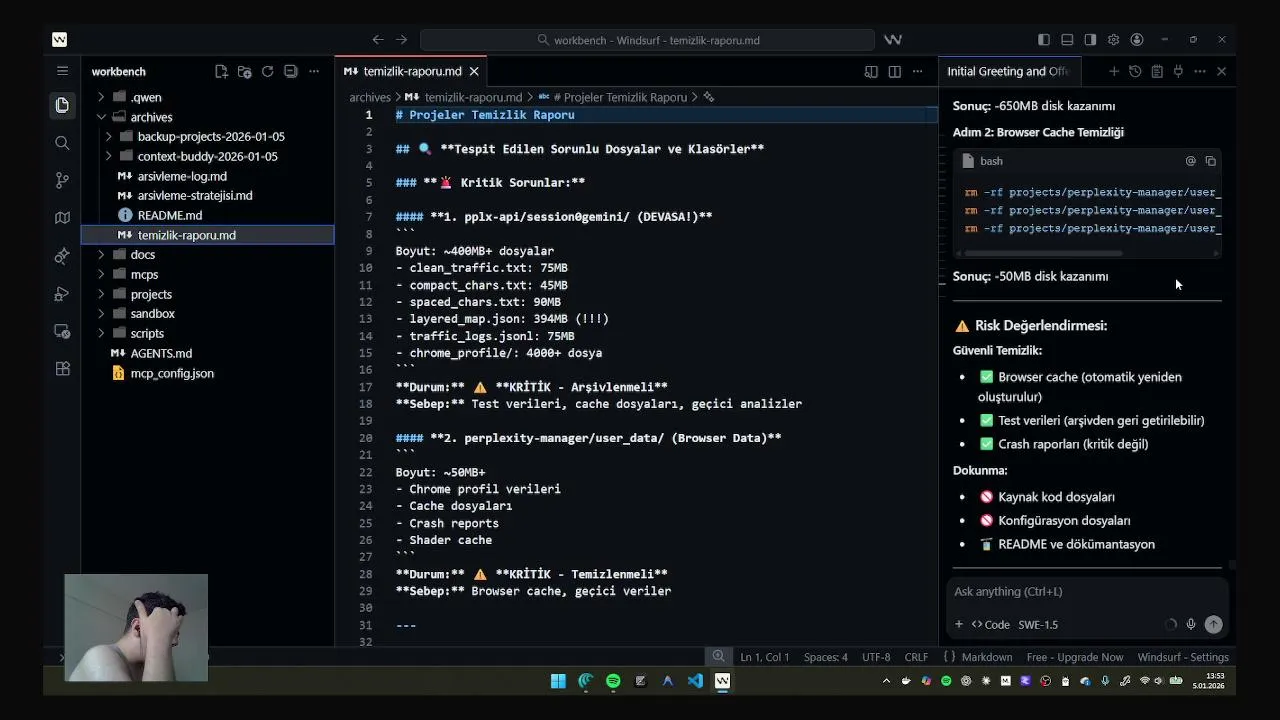1280x720 pixels.
Task: Open explorer more actions ellipsis
Action: coord(314,71)
